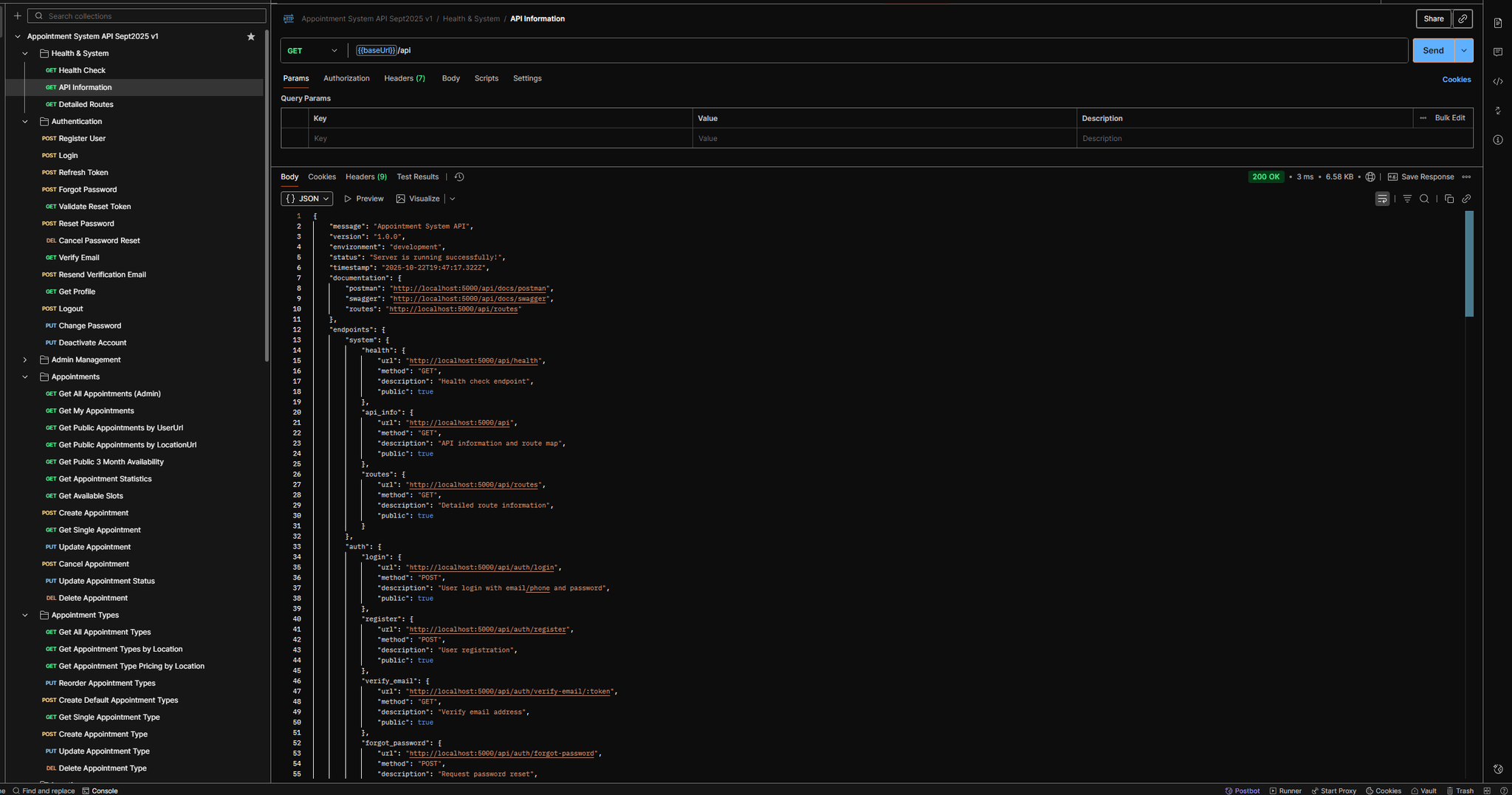
Task: Click the search response magnifier icon
Action: coord(1424,199)
